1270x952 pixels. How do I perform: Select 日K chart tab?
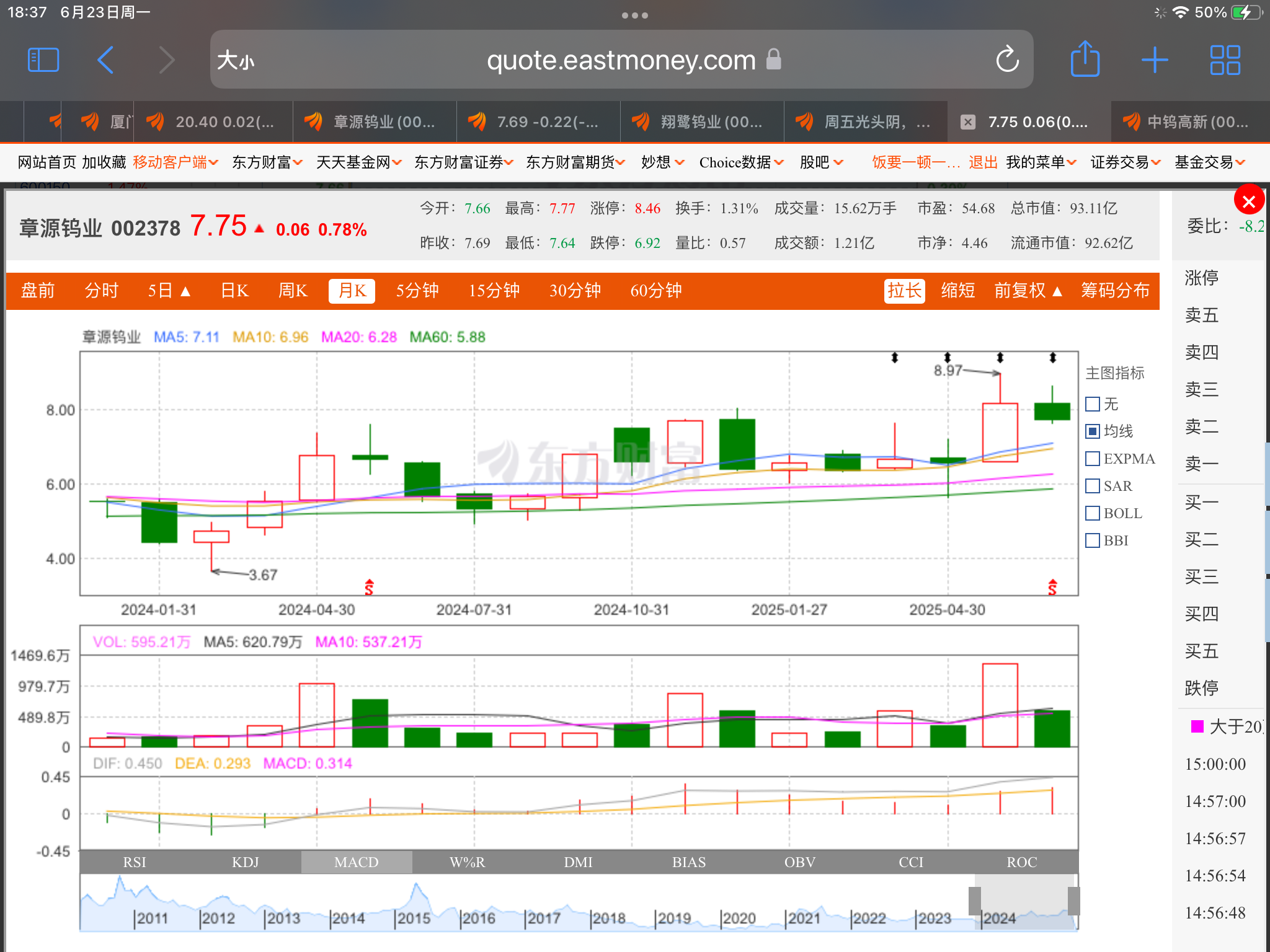pos(234,291)
